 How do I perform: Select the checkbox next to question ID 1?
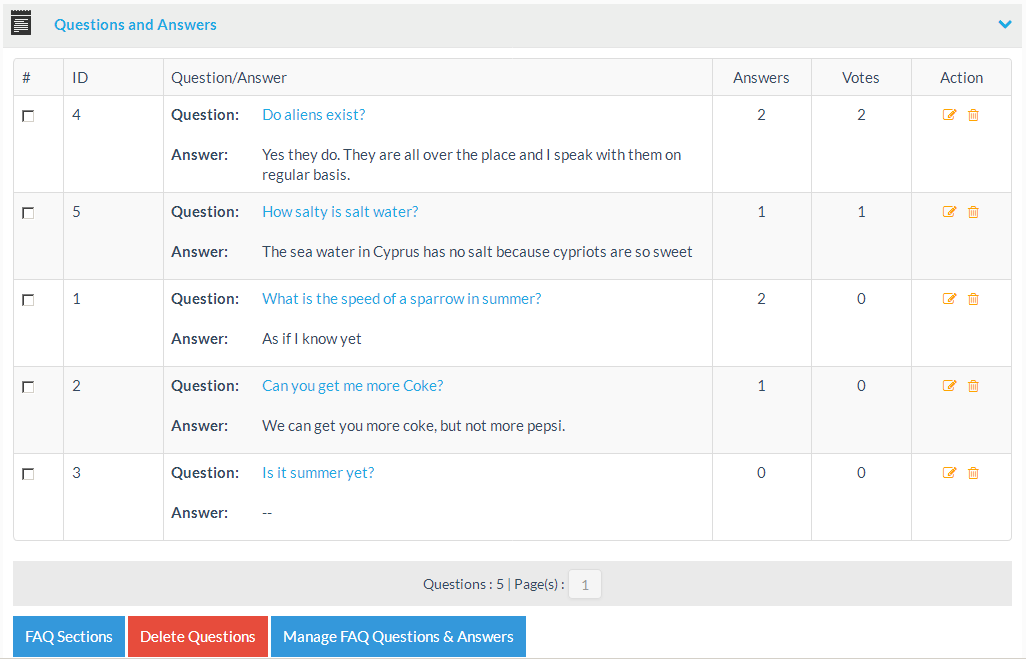click(x=28, y=300)
